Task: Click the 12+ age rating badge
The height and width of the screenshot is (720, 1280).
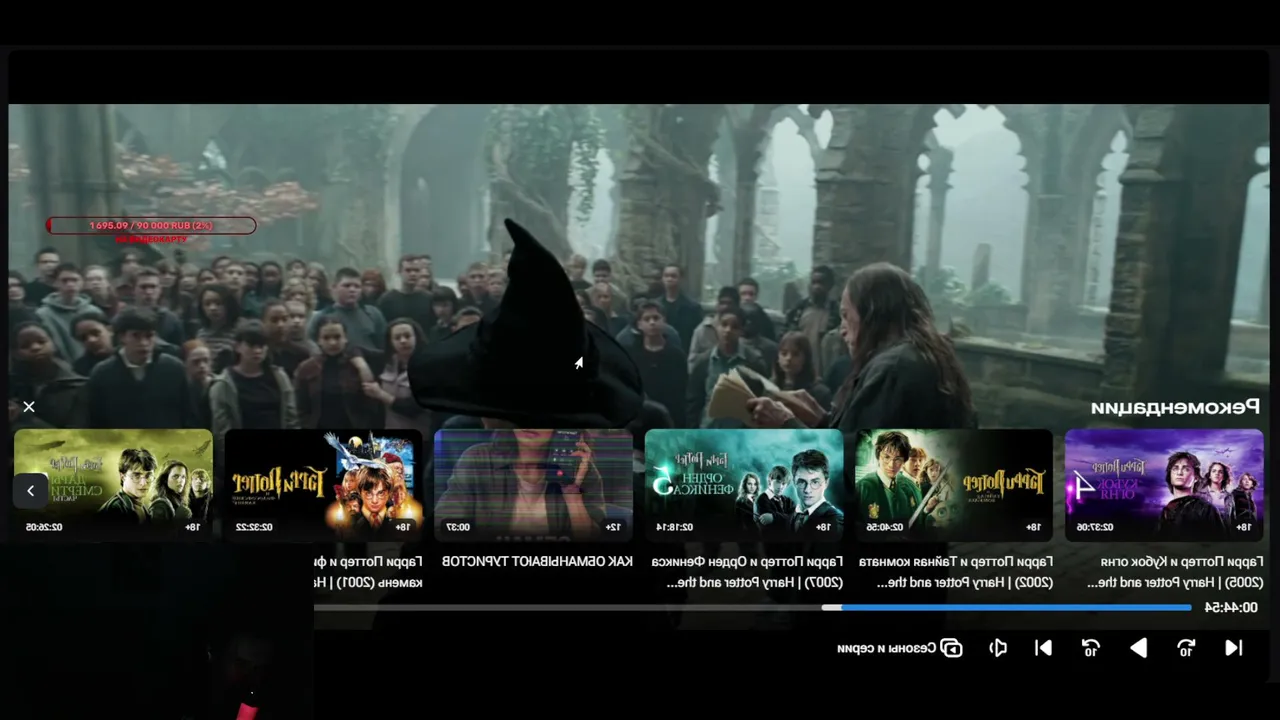Action: [613, 527]
